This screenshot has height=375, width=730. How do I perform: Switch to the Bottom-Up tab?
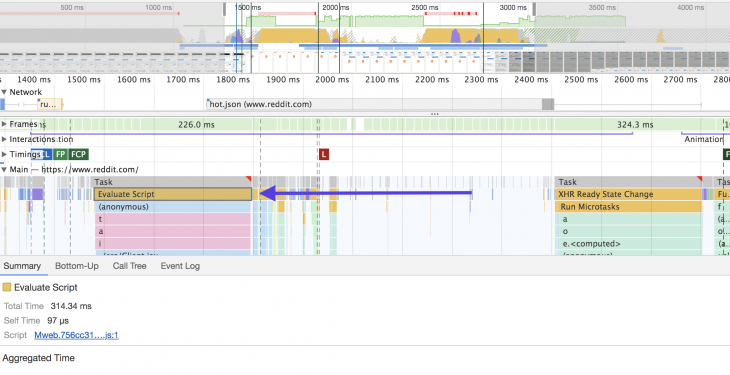click(x=77, y=266)
